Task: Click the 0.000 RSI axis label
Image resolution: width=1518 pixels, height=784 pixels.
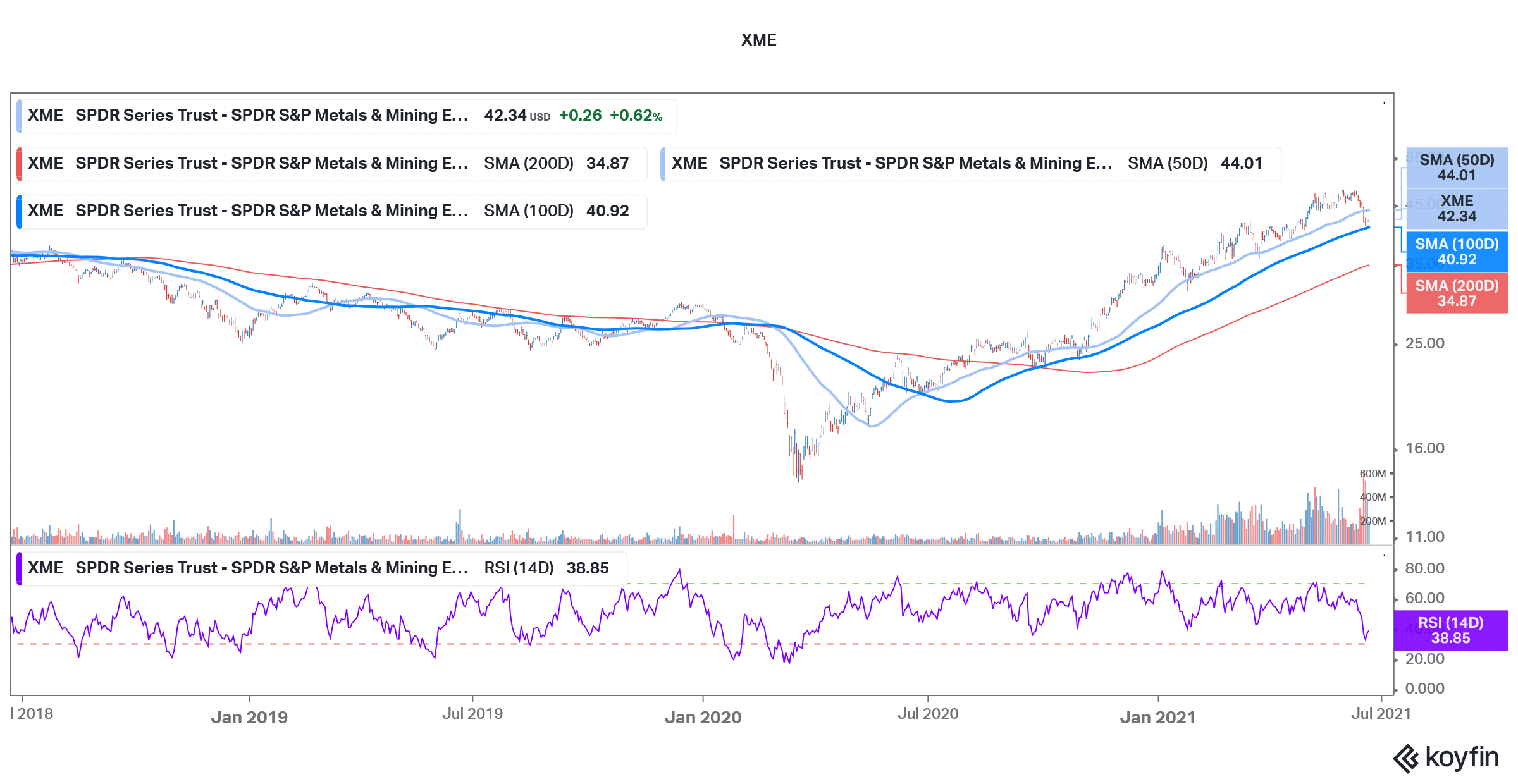Action: pos(1424,689)
